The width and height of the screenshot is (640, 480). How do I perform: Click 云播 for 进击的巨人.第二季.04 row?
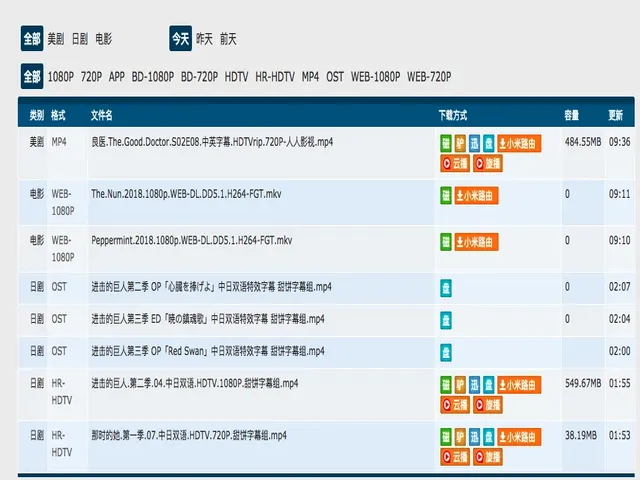coord(455,405)
